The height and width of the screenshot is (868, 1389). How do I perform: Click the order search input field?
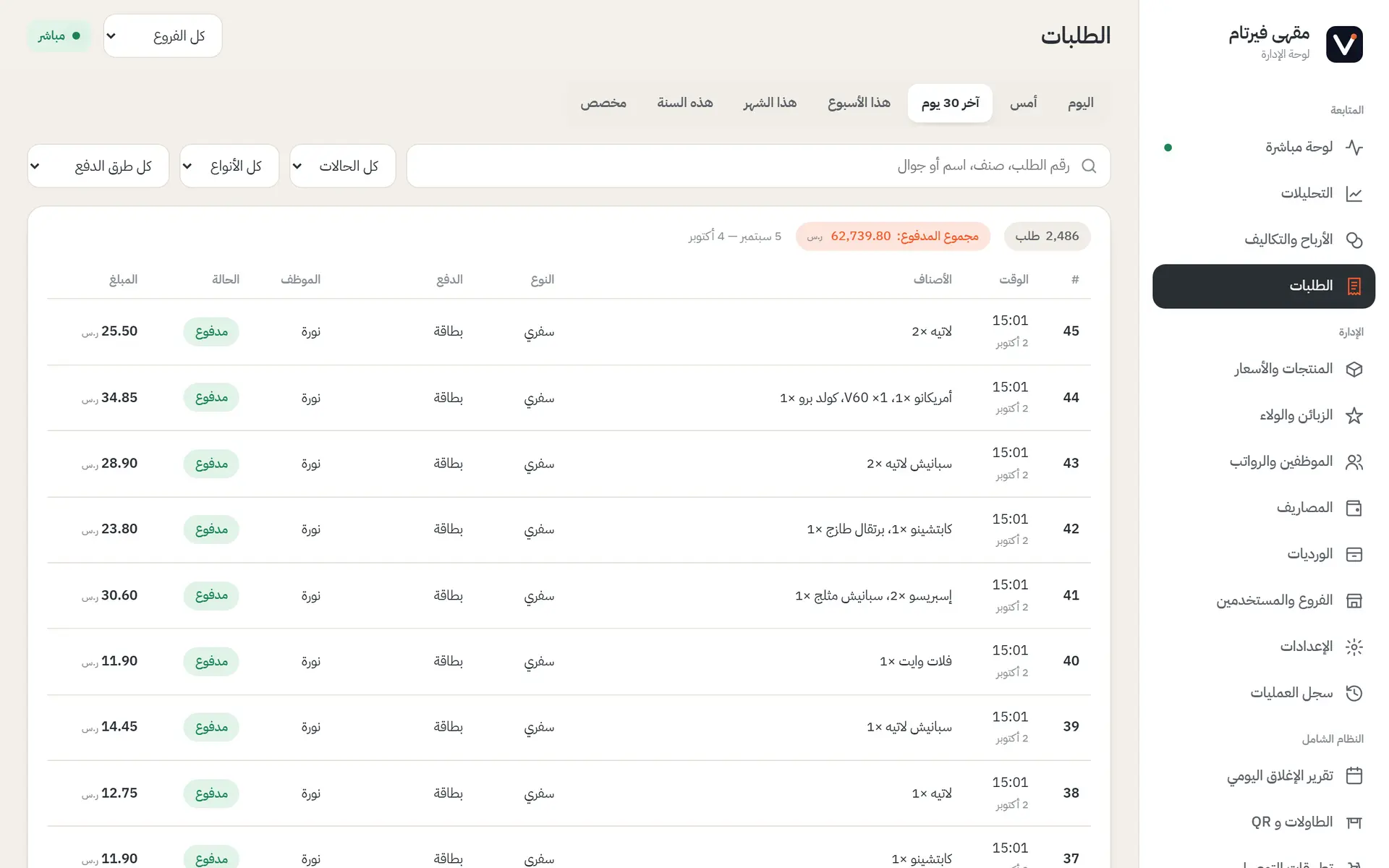758,166
